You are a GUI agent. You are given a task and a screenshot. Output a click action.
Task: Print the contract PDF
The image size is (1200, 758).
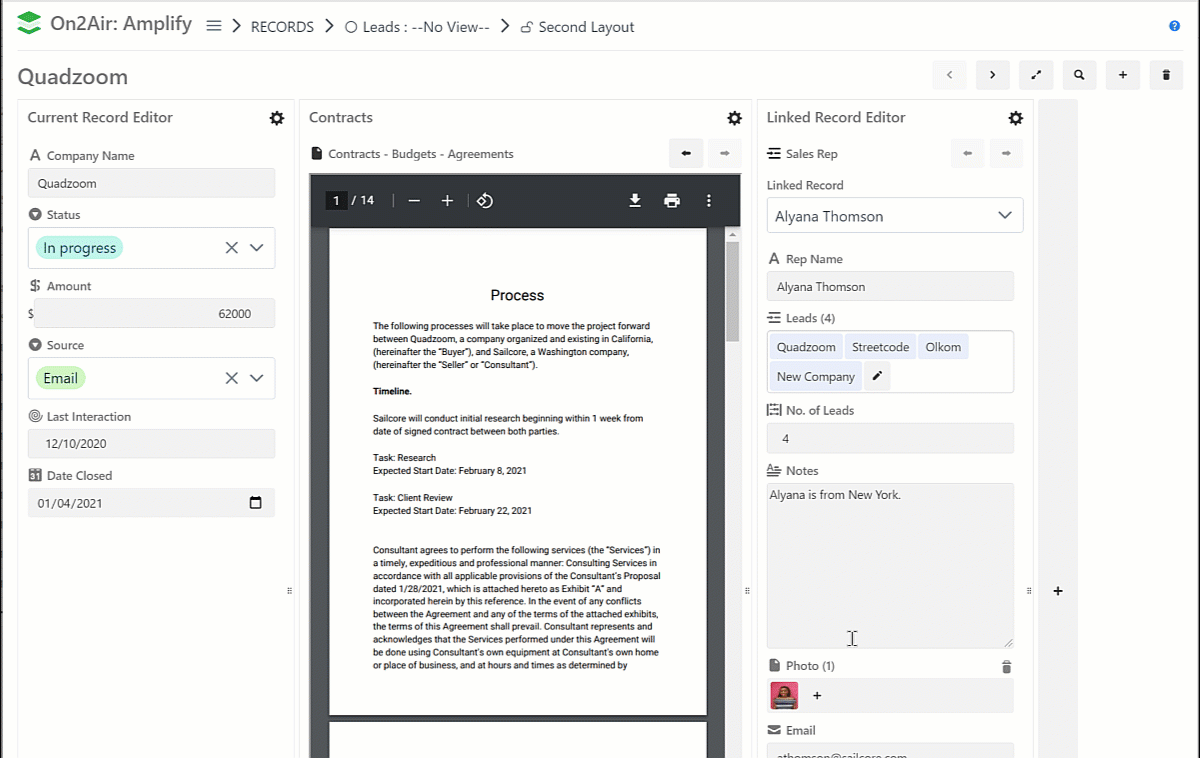[x=672, y=201]
